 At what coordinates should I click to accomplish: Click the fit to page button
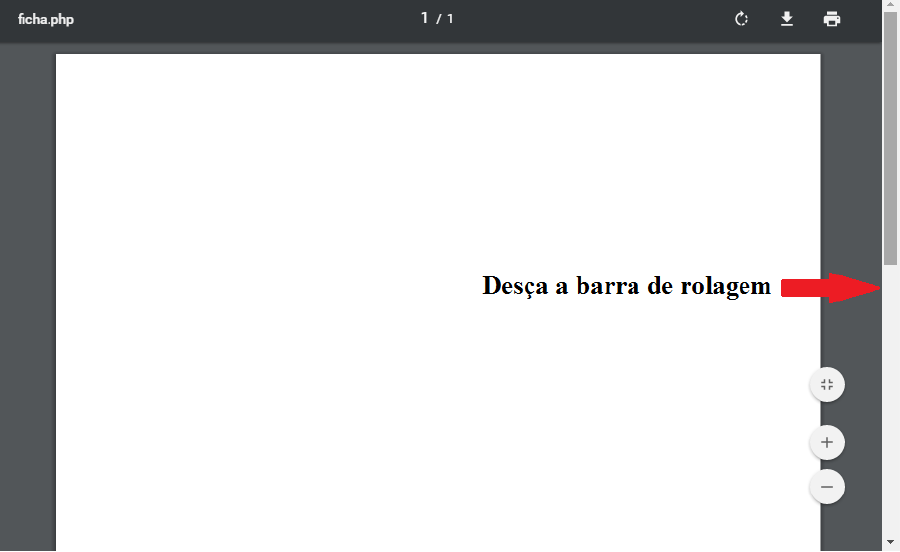click(827, 385)
